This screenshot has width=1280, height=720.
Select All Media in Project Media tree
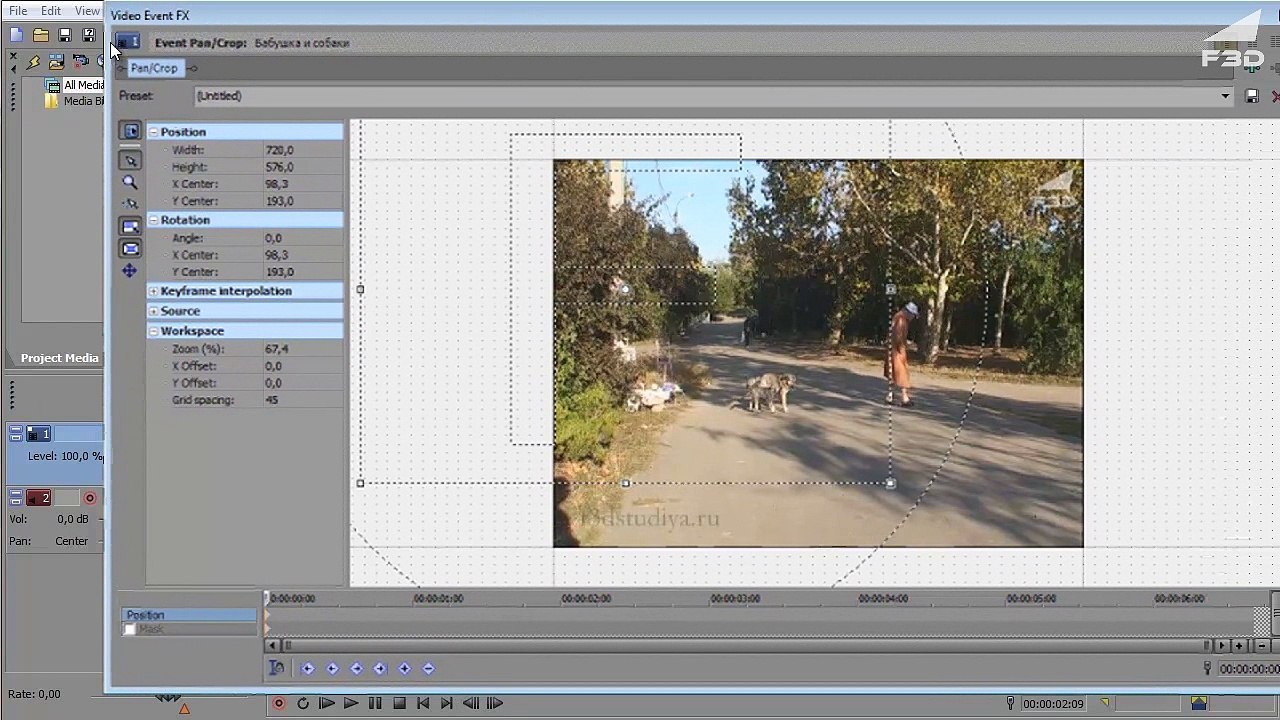84,85
